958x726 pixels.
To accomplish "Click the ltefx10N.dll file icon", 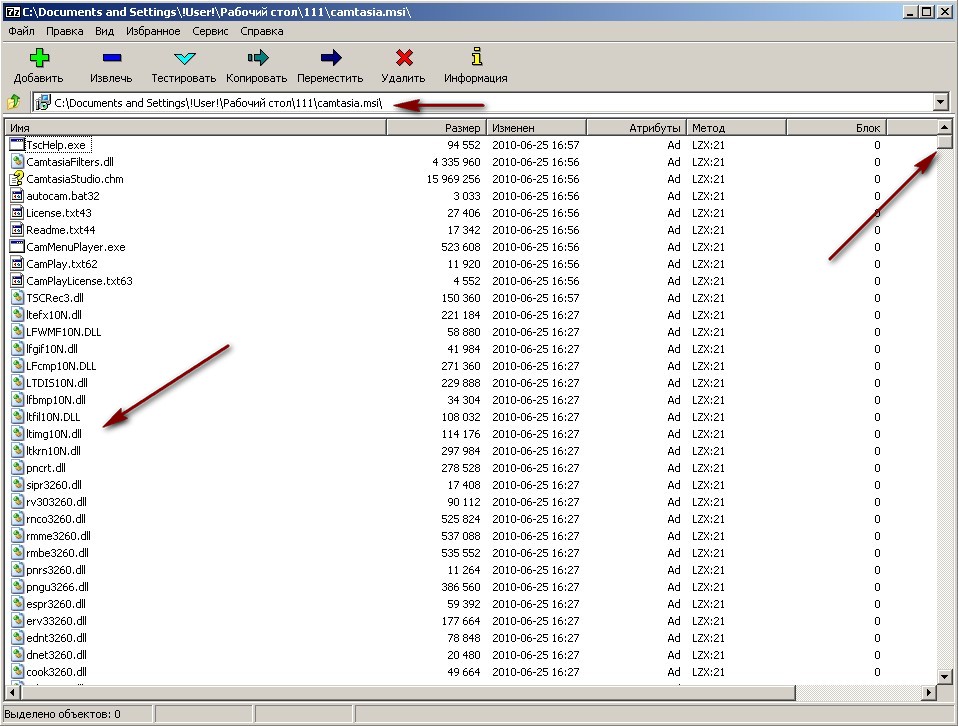I will click(17, 315).
